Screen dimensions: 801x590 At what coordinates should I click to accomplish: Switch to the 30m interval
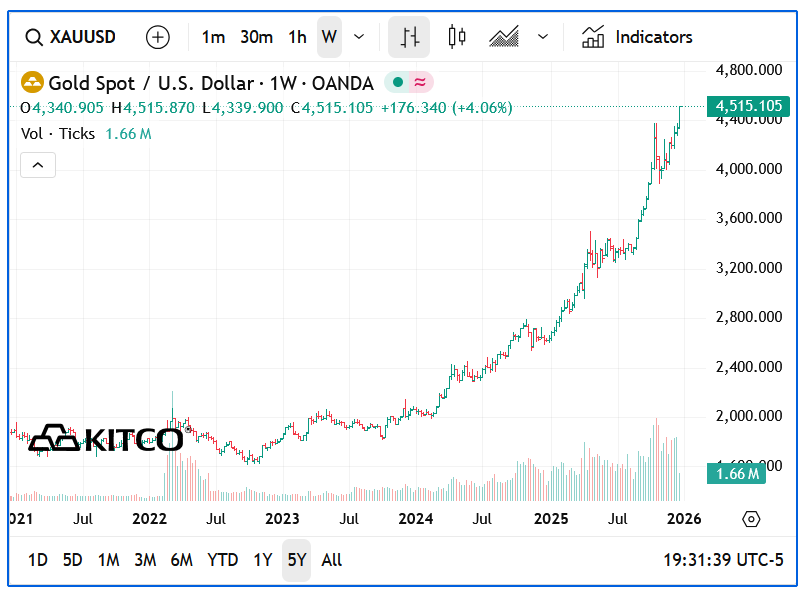pyautogui.click(x=256, y=37)
